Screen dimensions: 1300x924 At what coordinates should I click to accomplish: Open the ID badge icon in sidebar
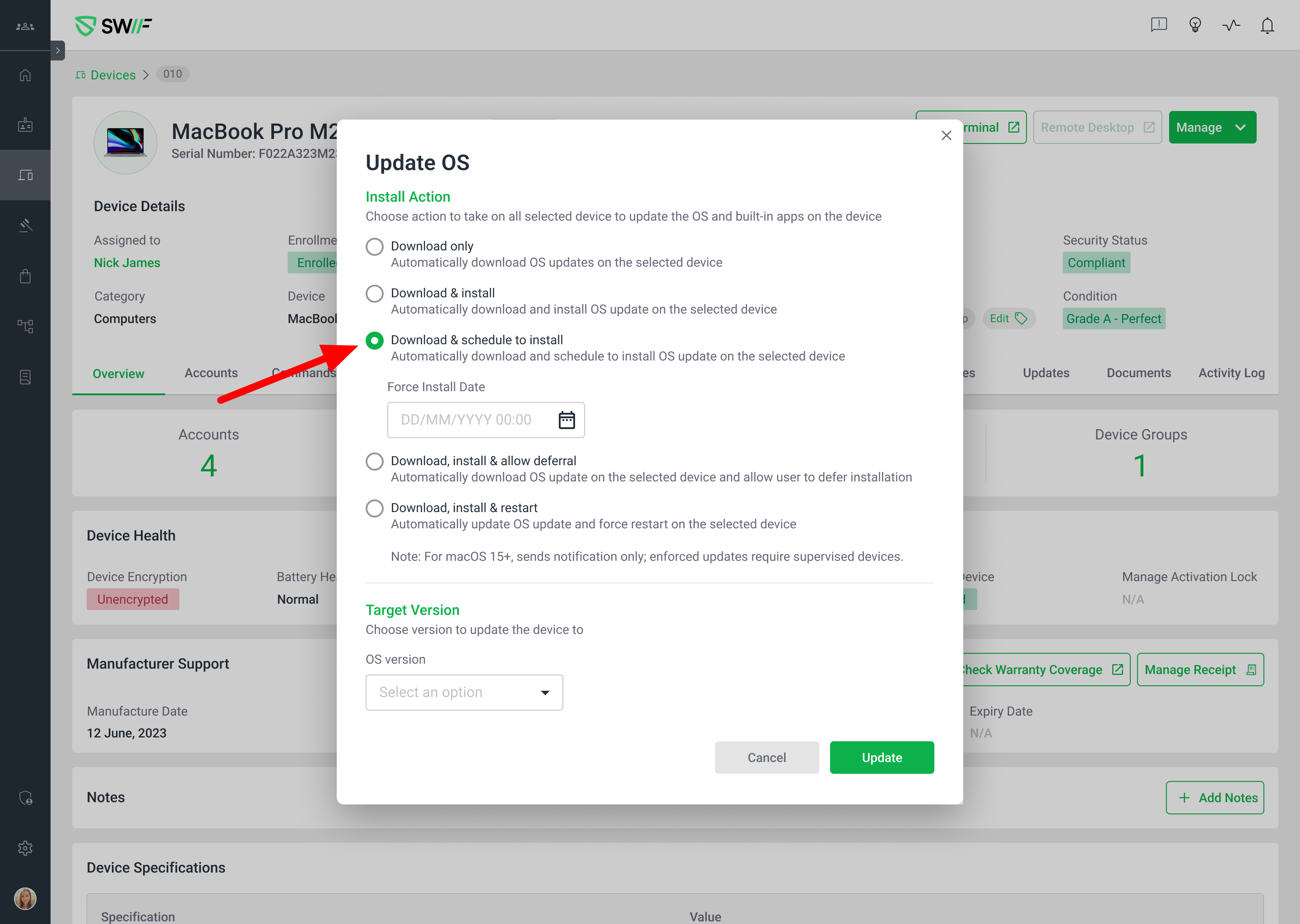[x=25, y=125]
